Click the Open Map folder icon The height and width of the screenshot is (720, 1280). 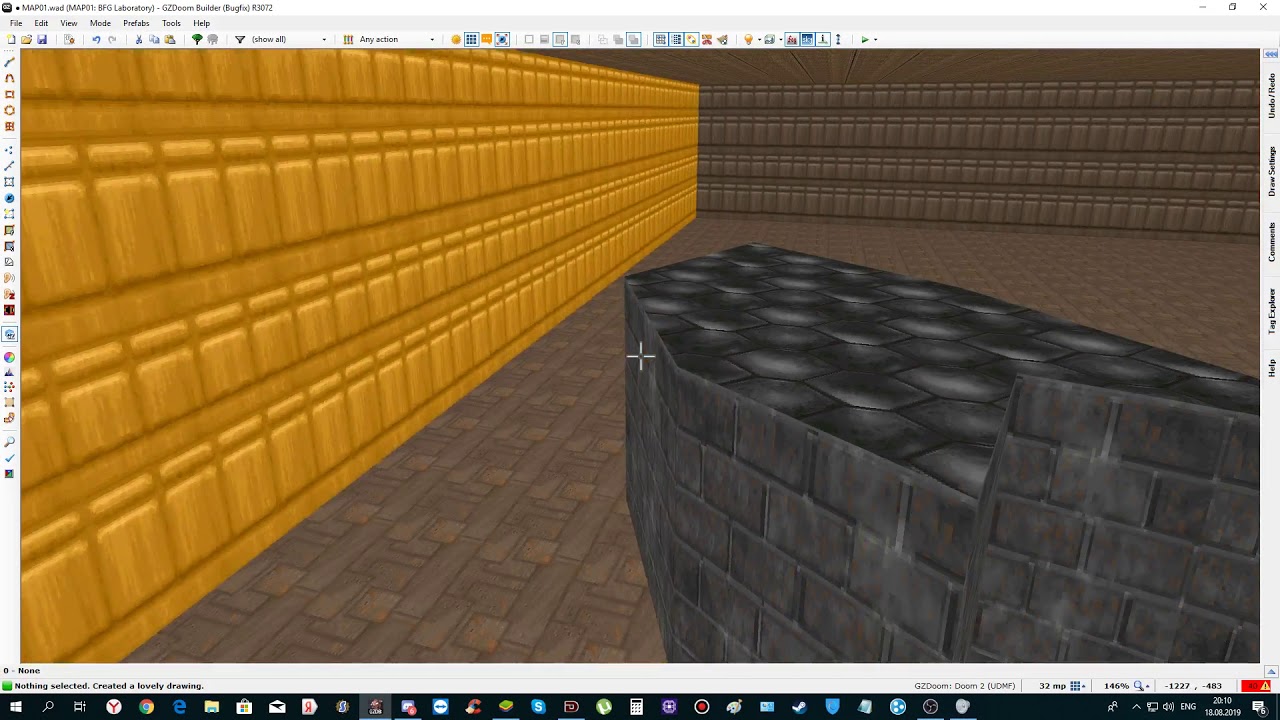tap(26, 39)
